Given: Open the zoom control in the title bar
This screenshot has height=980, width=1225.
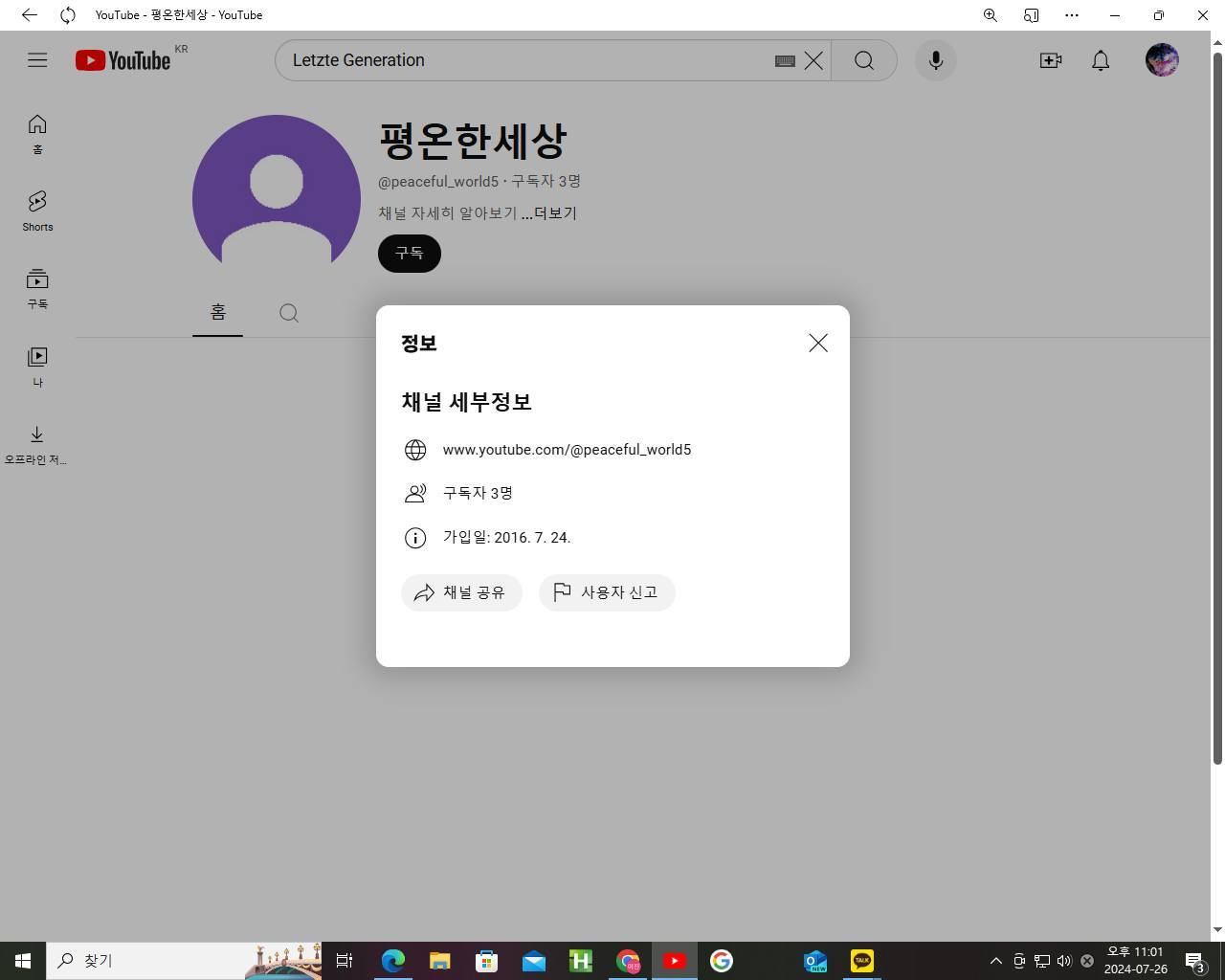Looking at the screenshot, I should (x=991, y=15).
